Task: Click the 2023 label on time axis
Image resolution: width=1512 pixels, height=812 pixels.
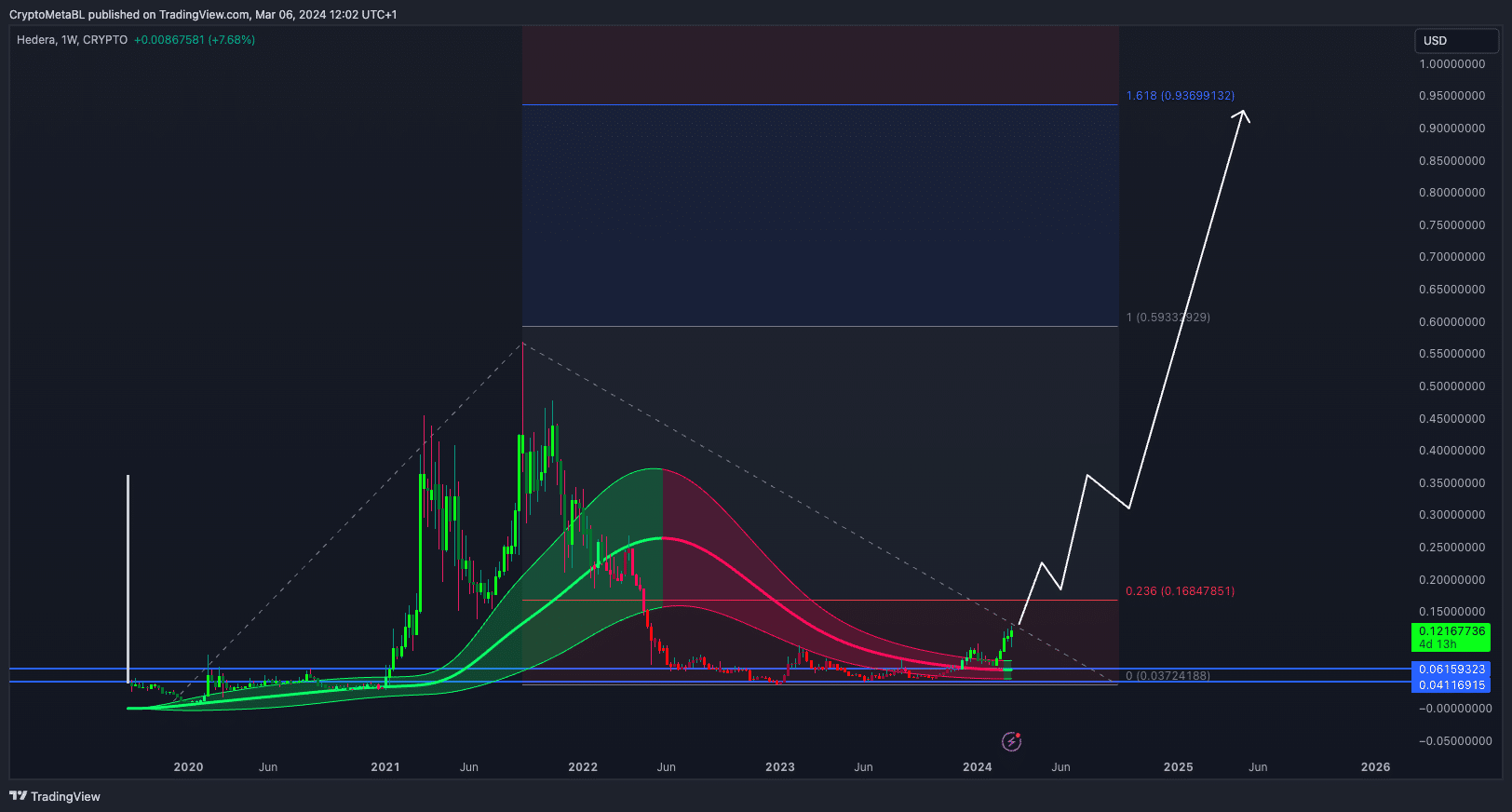Action: coord(780,767)
